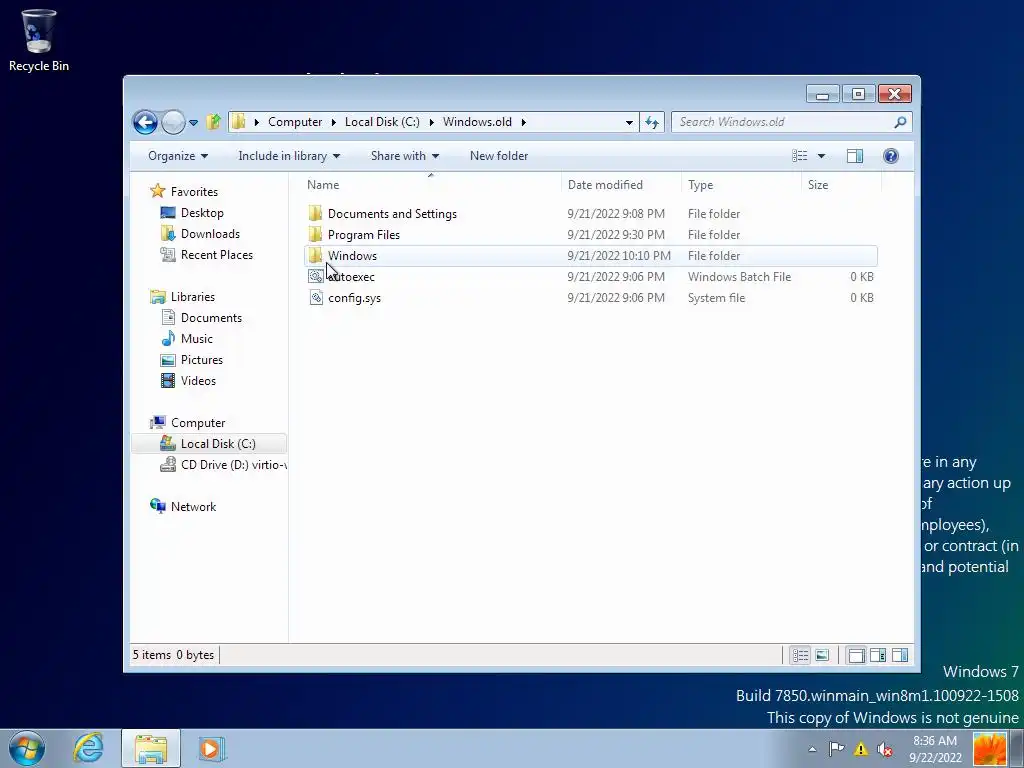
Task: Select Computer in navigation pane
Action: [x=188, y=423]
